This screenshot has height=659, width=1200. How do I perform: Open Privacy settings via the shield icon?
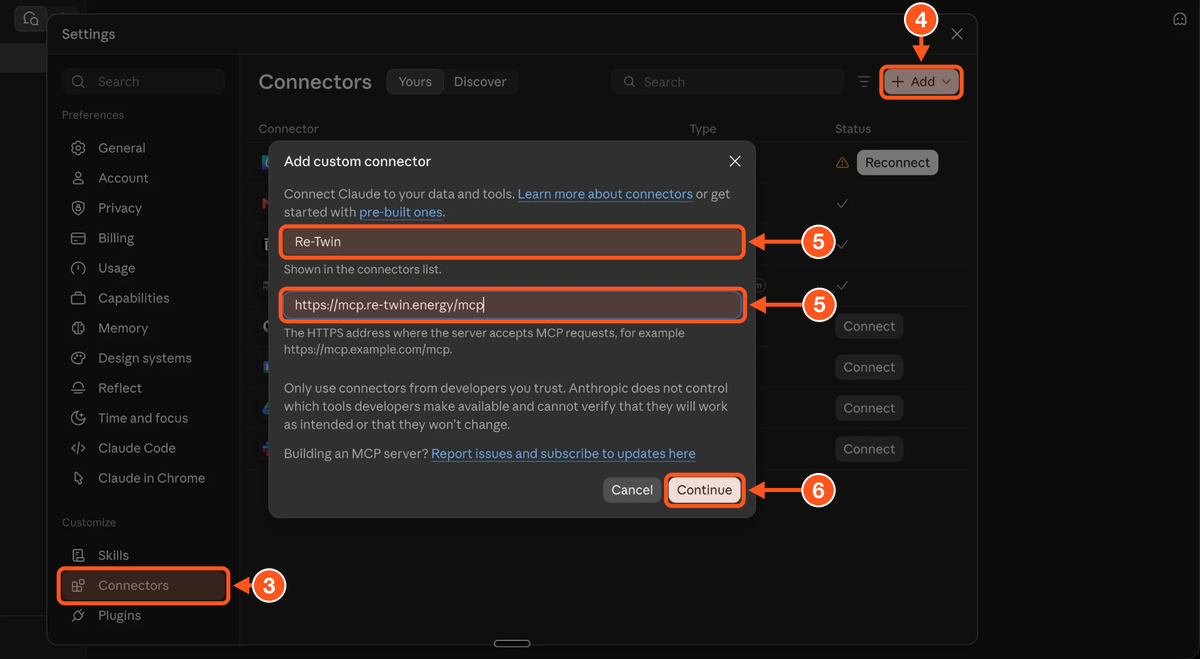[78, 208]
